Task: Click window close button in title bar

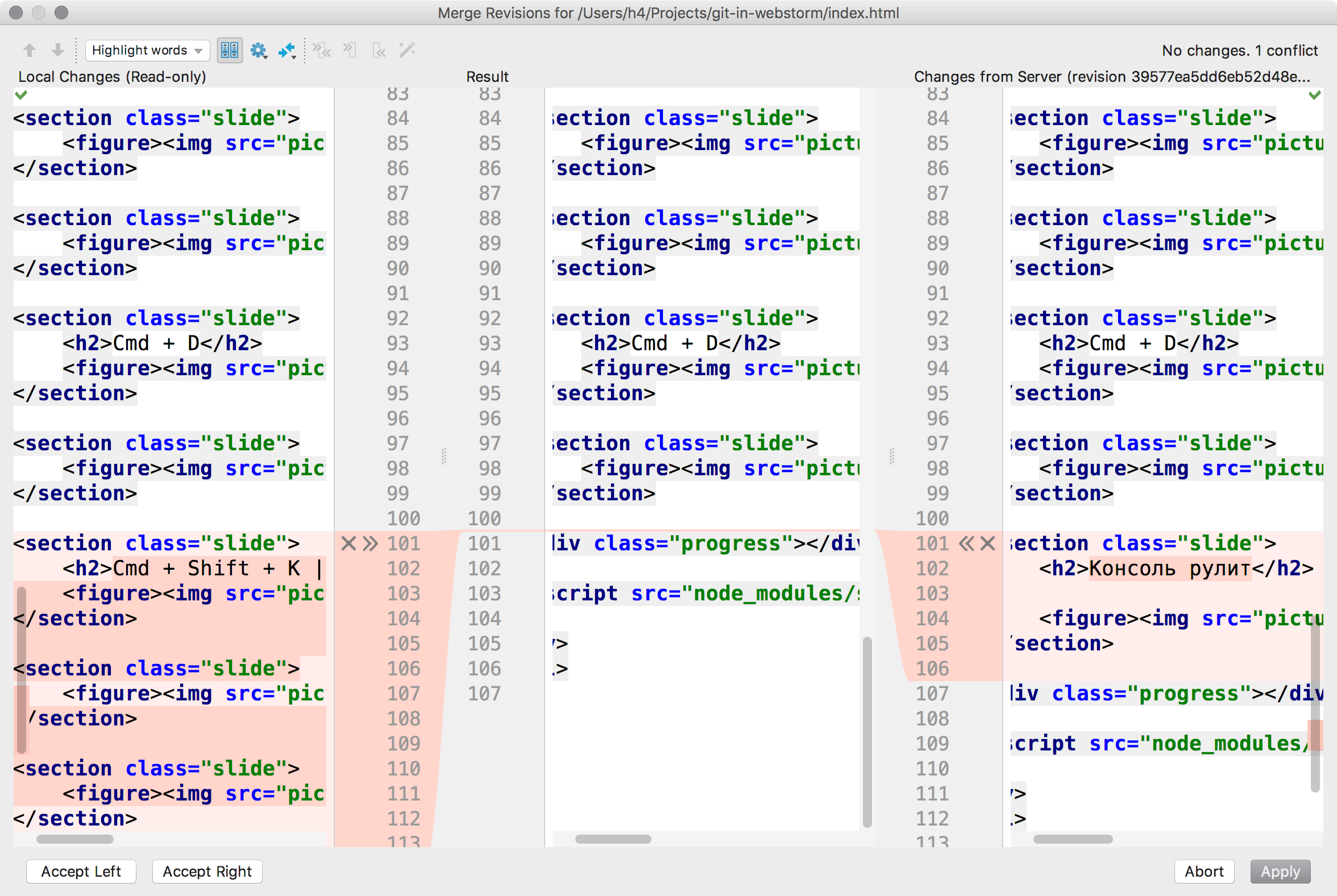Action: [x=16, y=12]
